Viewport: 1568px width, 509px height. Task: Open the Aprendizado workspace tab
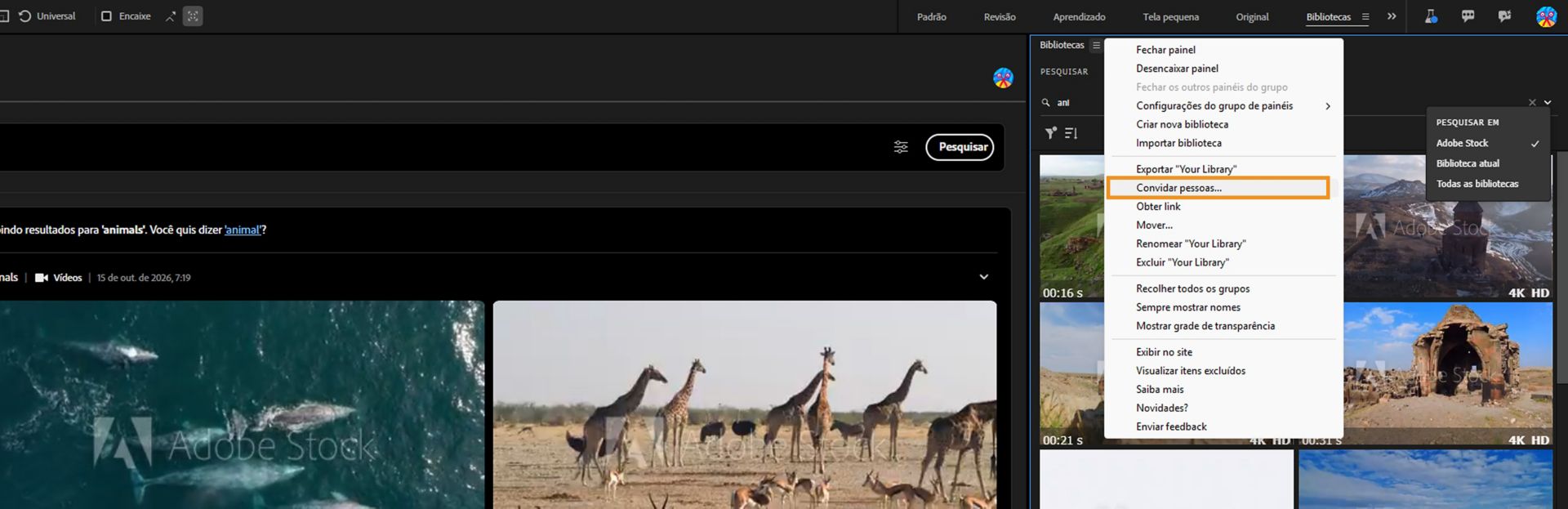(x=1079, y=17)
